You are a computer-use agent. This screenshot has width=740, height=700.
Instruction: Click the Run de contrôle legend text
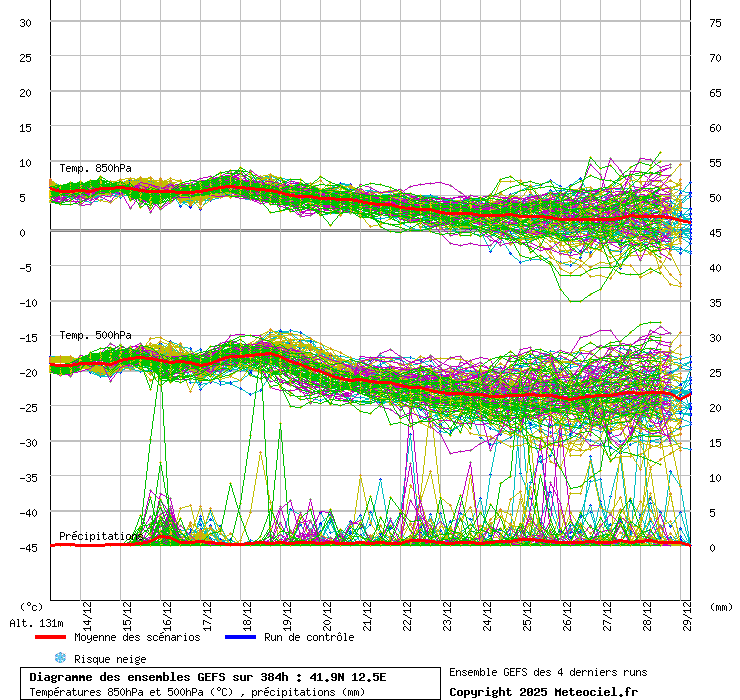click(x=309, y=637)
